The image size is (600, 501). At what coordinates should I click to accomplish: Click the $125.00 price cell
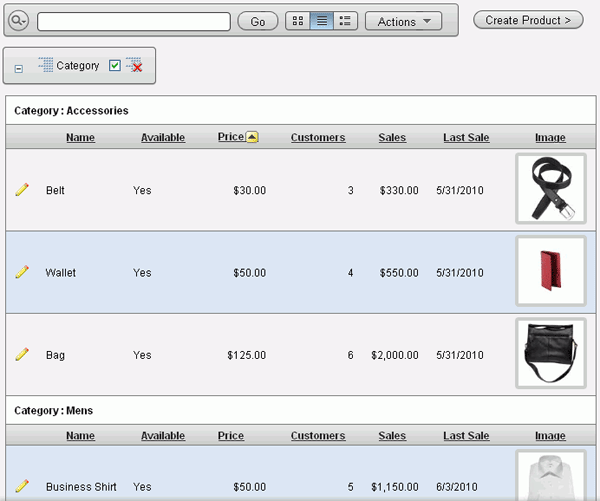point(246,355)
